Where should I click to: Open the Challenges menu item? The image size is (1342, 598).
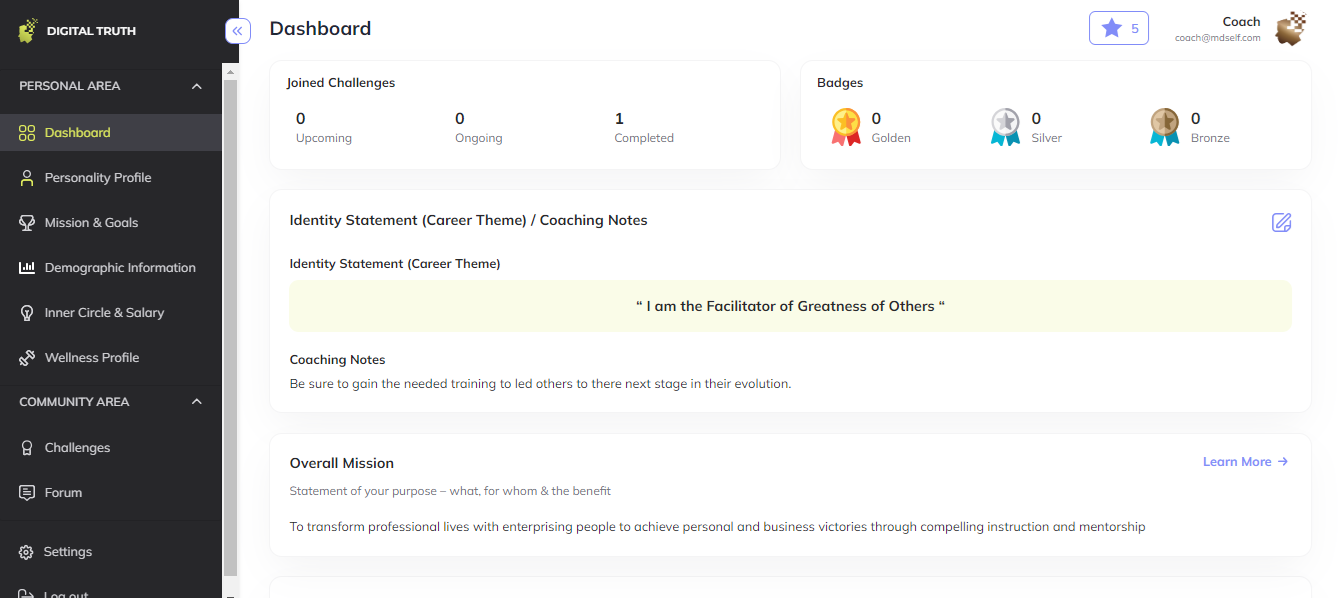tap(77, 448)
